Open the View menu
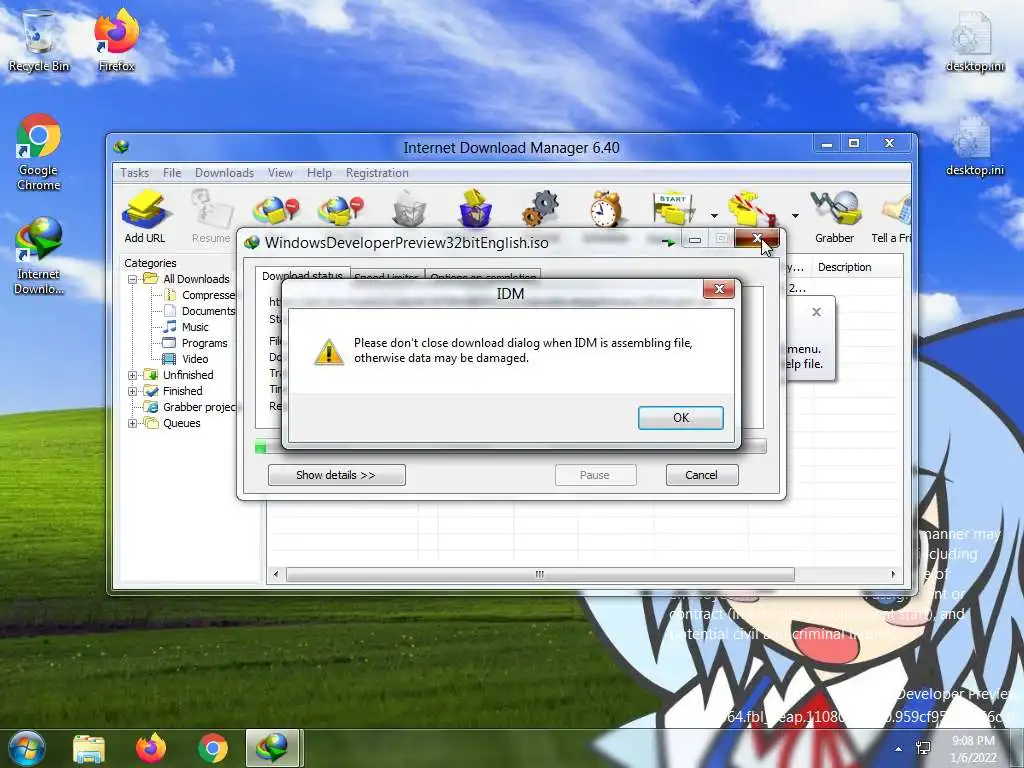Screen dimensions: 1024x768 (280, 173)
